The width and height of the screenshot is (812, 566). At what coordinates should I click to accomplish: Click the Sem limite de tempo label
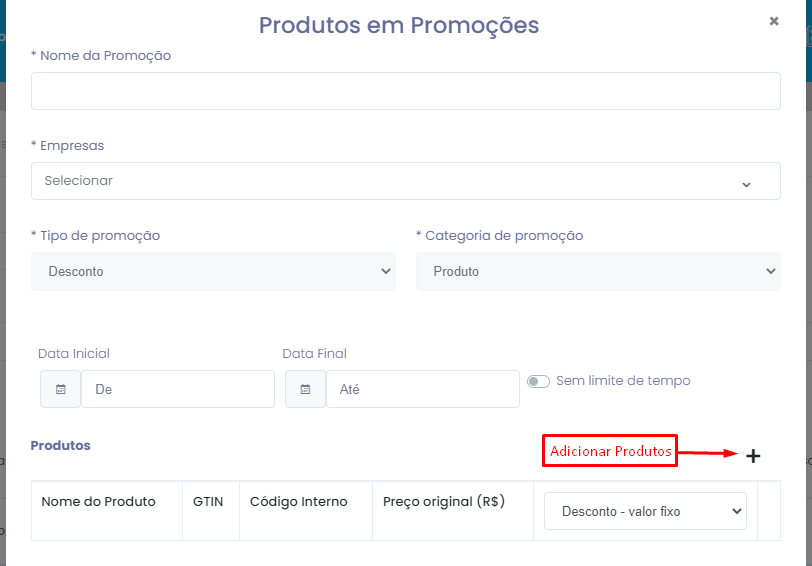tap(623, 381)
